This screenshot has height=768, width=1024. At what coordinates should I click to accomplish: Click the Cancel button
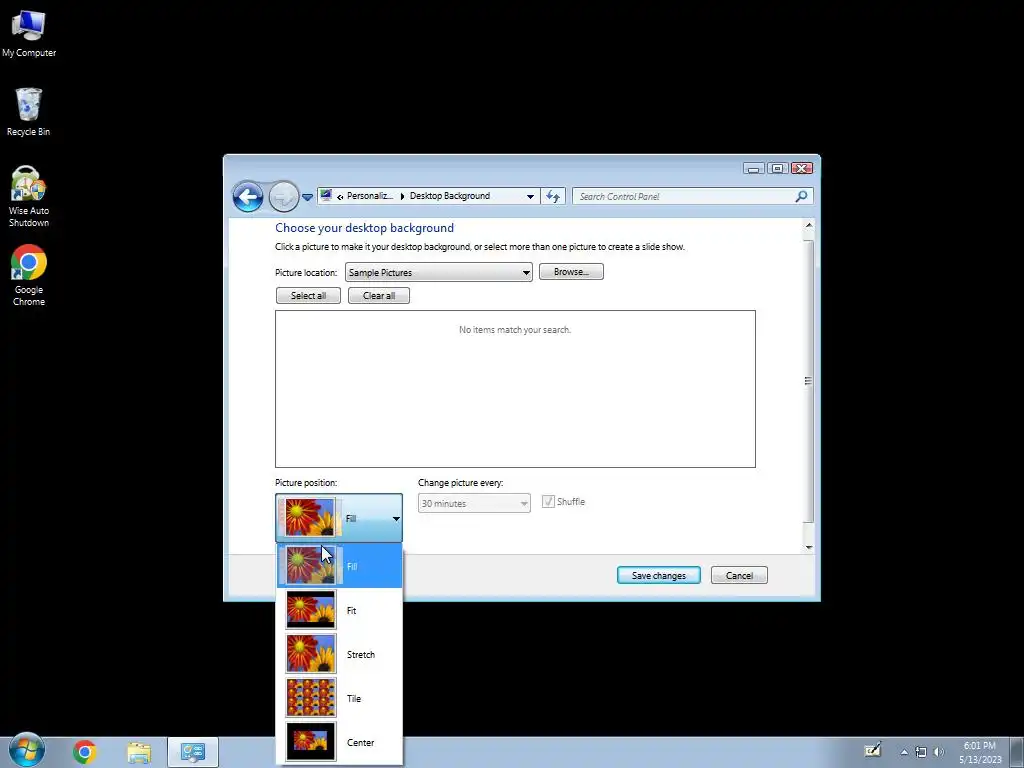pos(739,575)
